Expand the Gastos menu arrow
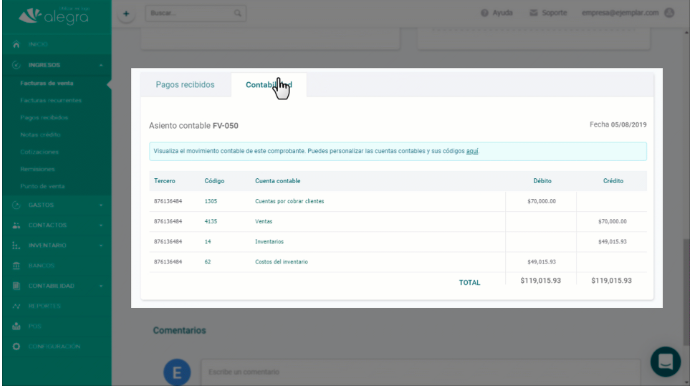The width and height of the screenshot is (694, 388). click(x=101, y=205)
